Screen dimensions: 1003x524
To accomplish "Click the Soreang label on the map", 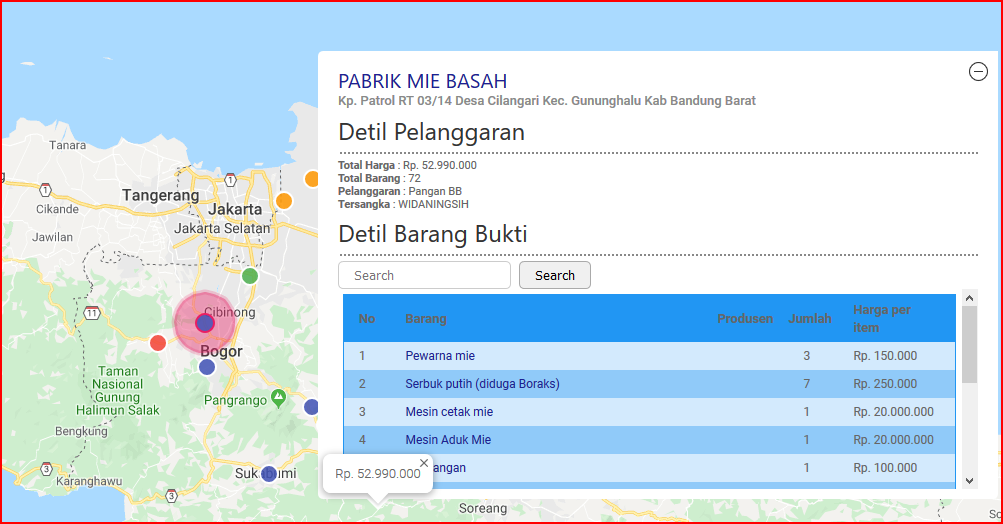I will (483, 509).
